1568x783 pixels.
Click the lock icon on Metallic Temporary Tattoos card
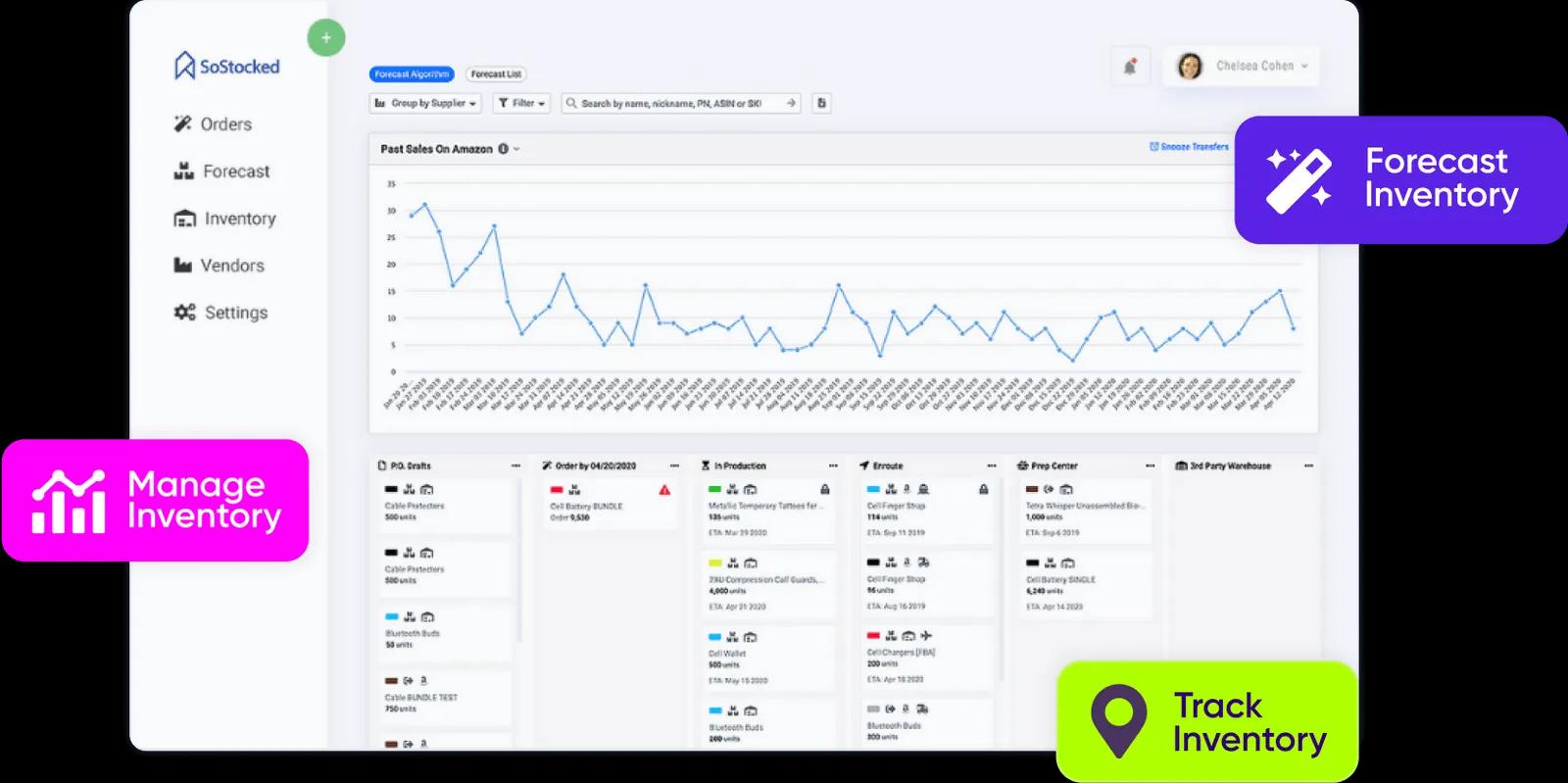(x=825, y=489)
